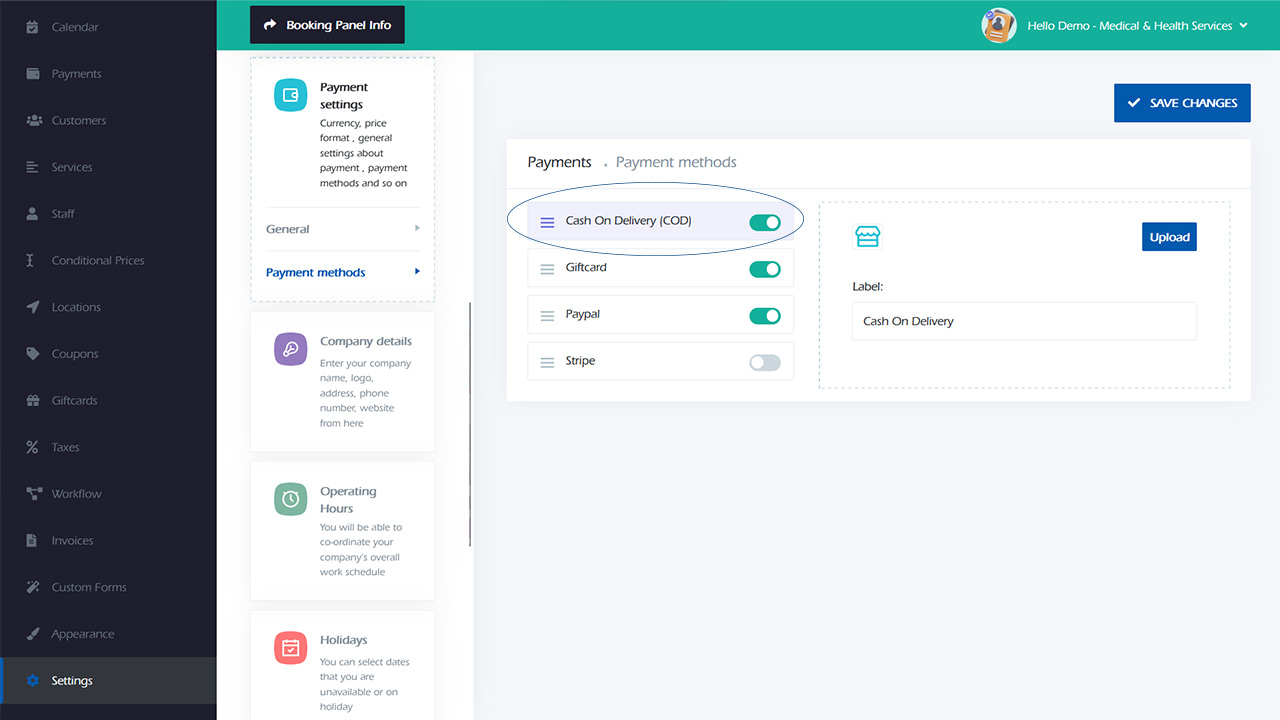The image size is (1280, 720).
Task: Click the Holidays calendar icon
Action: (291, 648)
